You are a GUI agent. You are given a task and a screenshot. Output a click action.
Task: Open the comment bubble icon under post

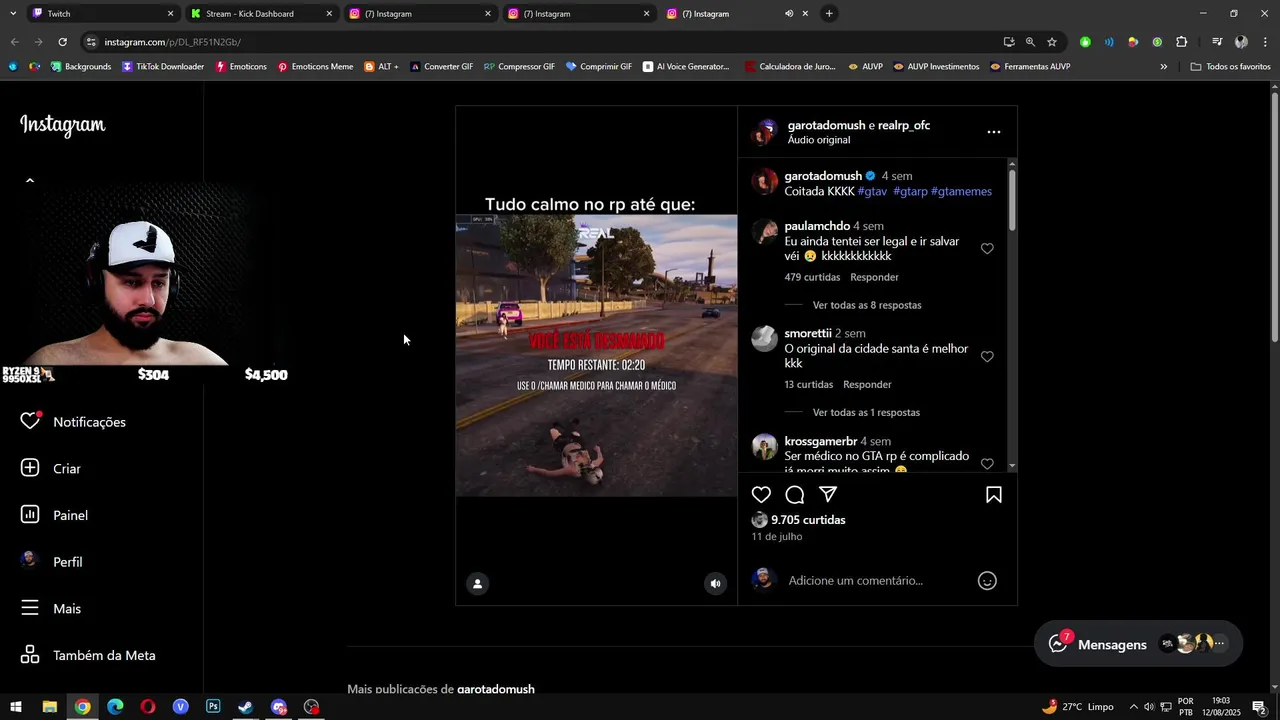[795, 495]
